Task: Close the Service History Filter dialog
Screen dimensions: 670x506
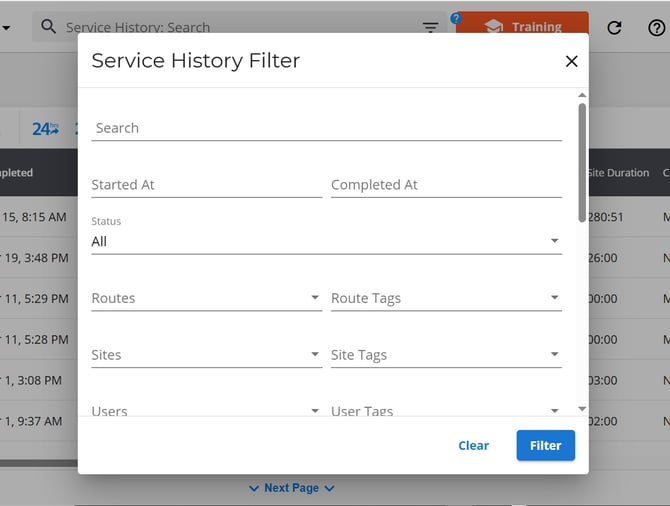Action: 571,61
